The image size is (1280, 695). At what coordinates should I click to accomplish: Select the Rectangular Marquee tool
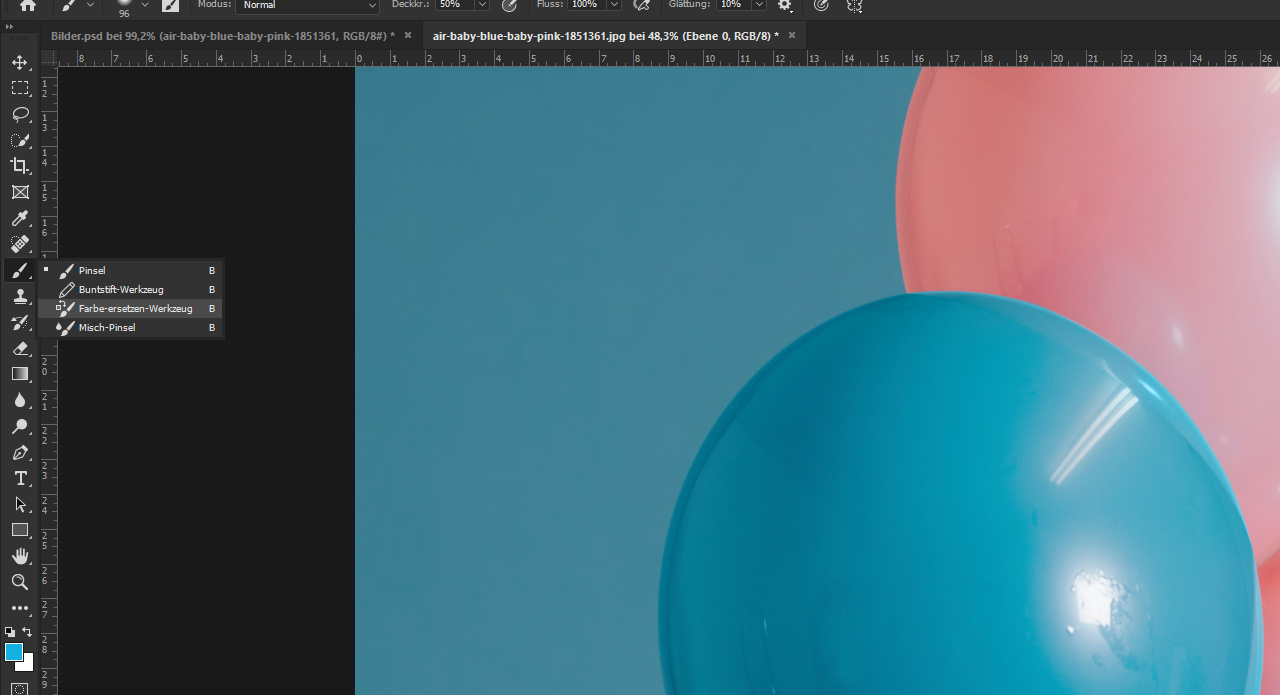[20, 88]
